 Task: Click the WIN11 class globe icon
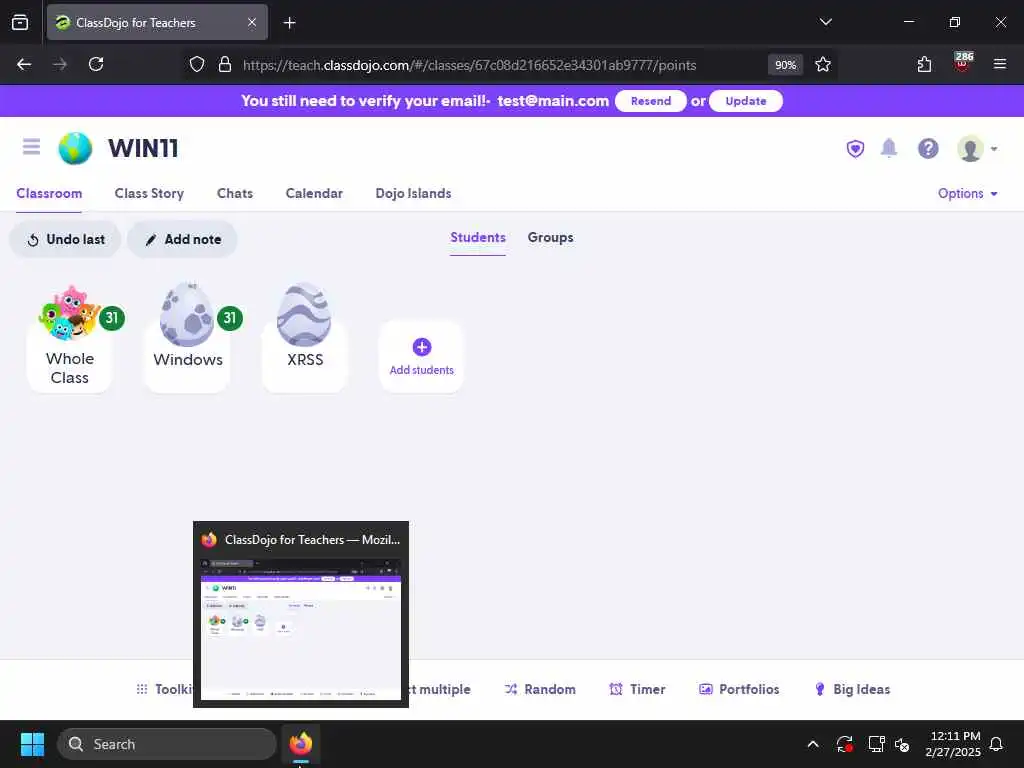75,148
